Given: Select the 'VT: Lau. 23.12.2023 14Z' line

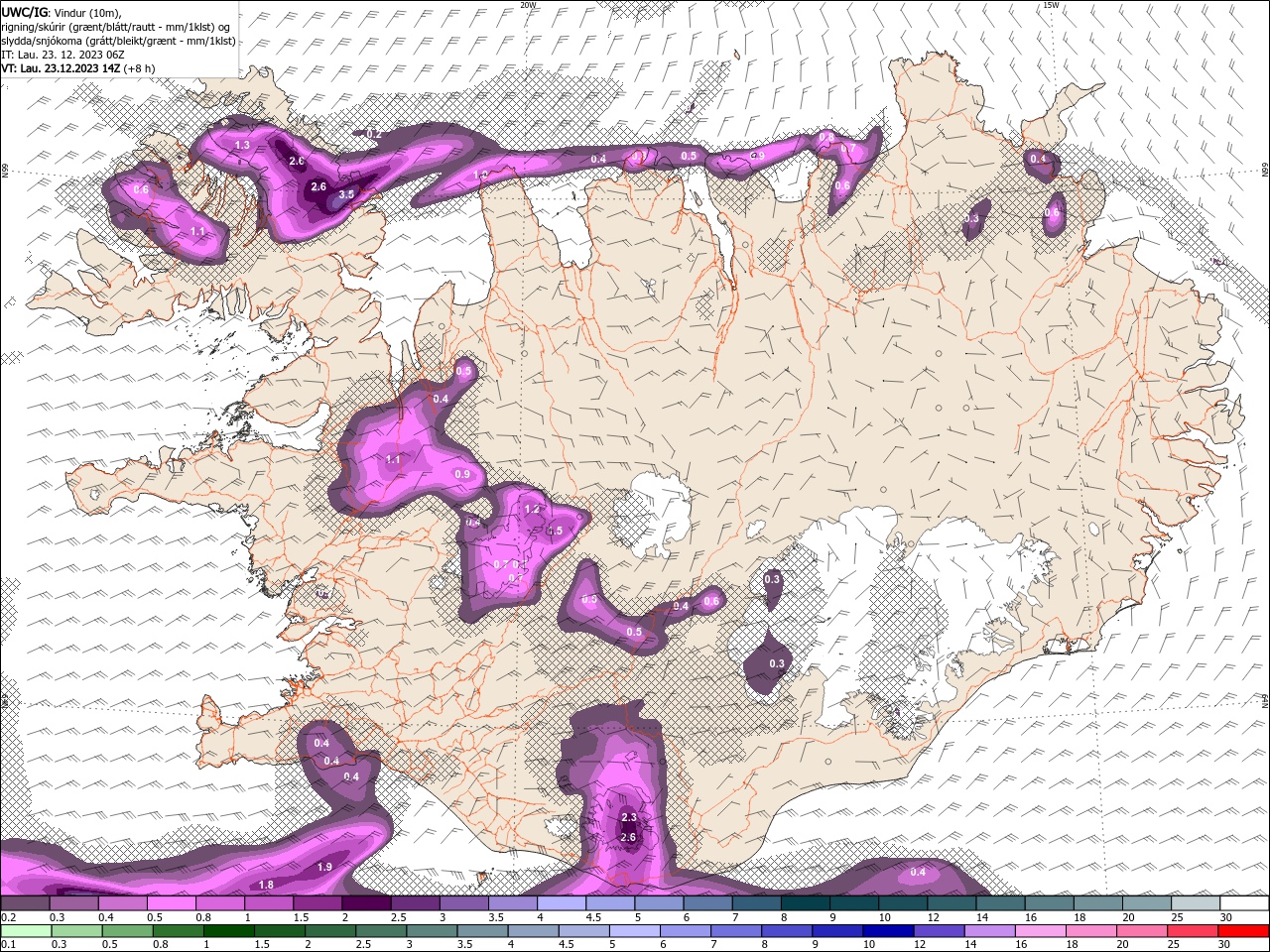Looking at the screenshot, I should pyautogui.click(x=61, y=68).
